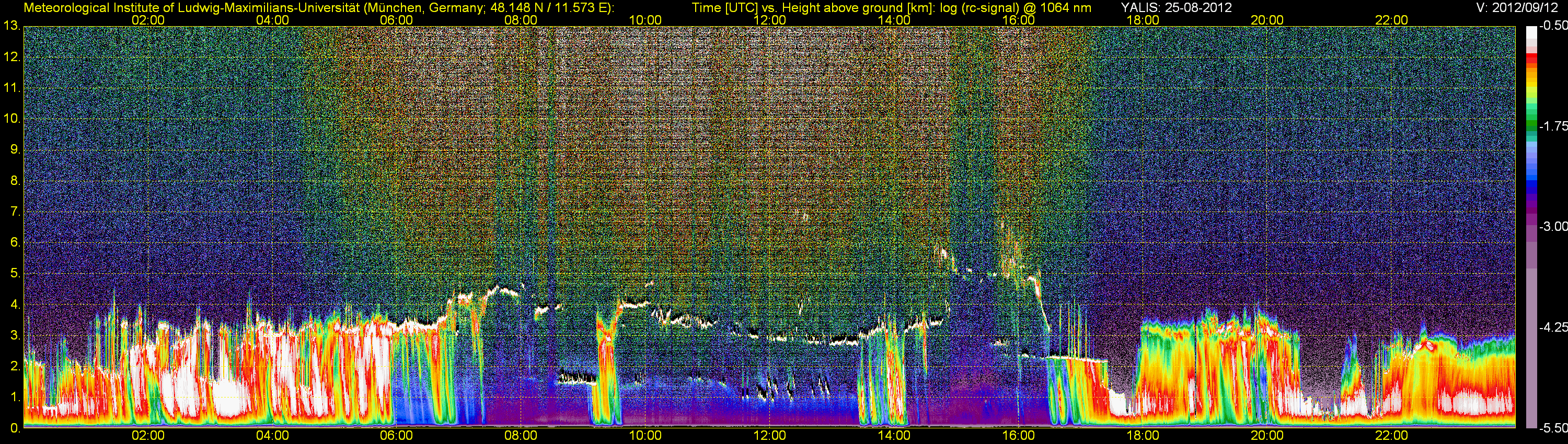Click the 5. height axis label
The image size is (1568, 444).
tap(15, 274)
